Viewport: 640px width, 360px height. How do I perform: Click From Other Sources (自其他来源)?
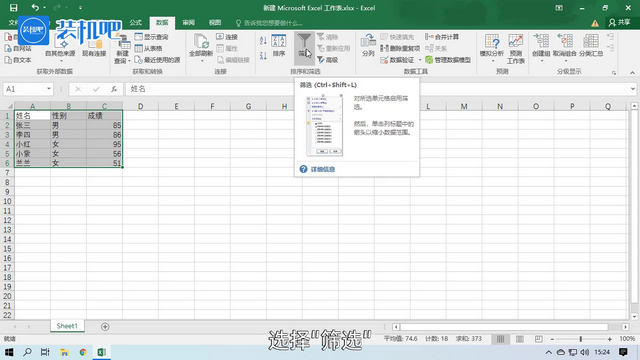(60, 48)
